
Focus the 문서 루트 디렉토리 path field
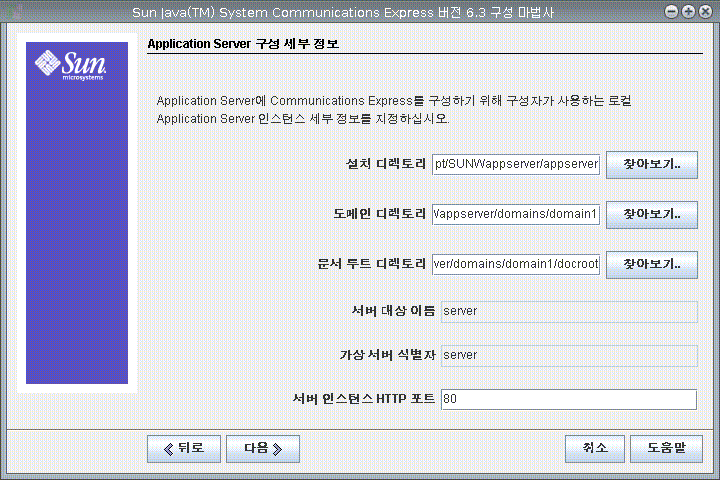click(516, 265)
